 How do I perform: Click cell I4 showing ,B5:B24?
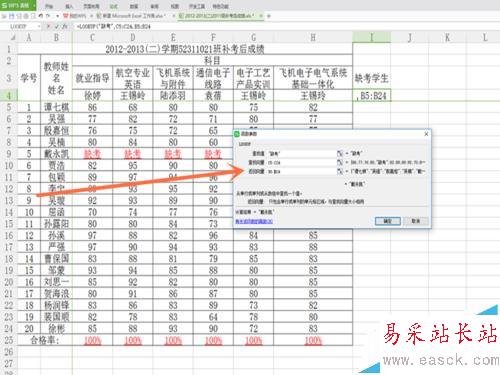[x=371, y=96]
